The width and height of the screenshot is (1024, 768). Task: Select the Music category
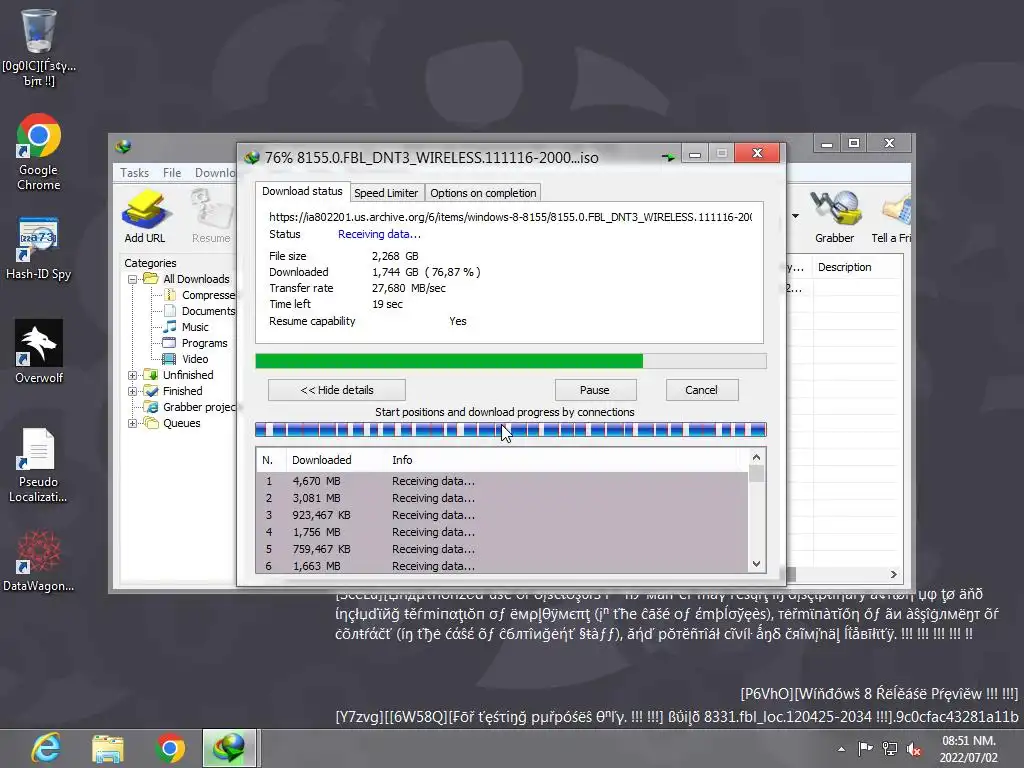coord(187,327)
